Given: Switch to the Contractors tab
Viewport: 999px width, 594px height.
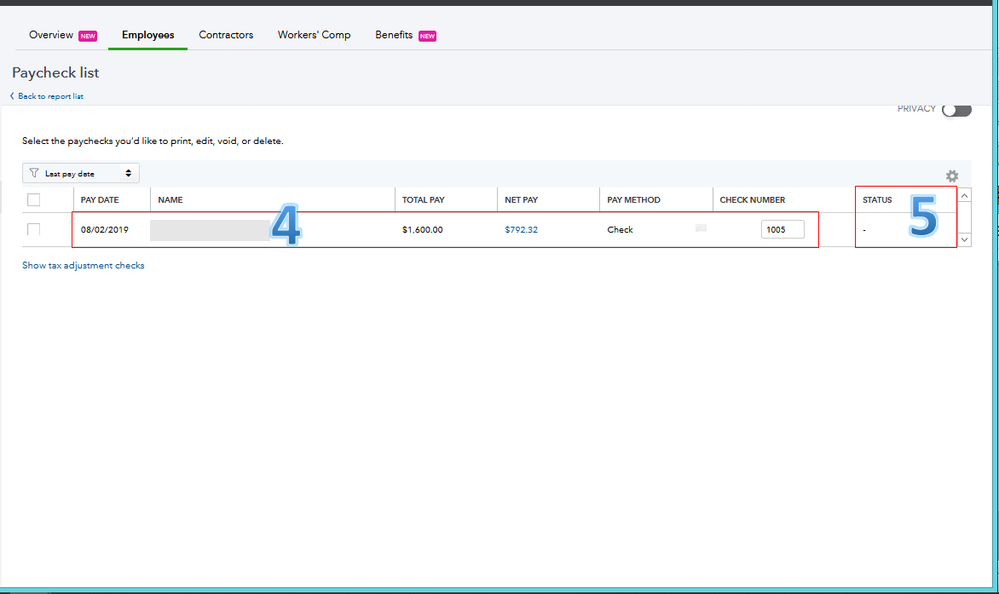Looking at the screenshot, I should [x=226, y=35].
